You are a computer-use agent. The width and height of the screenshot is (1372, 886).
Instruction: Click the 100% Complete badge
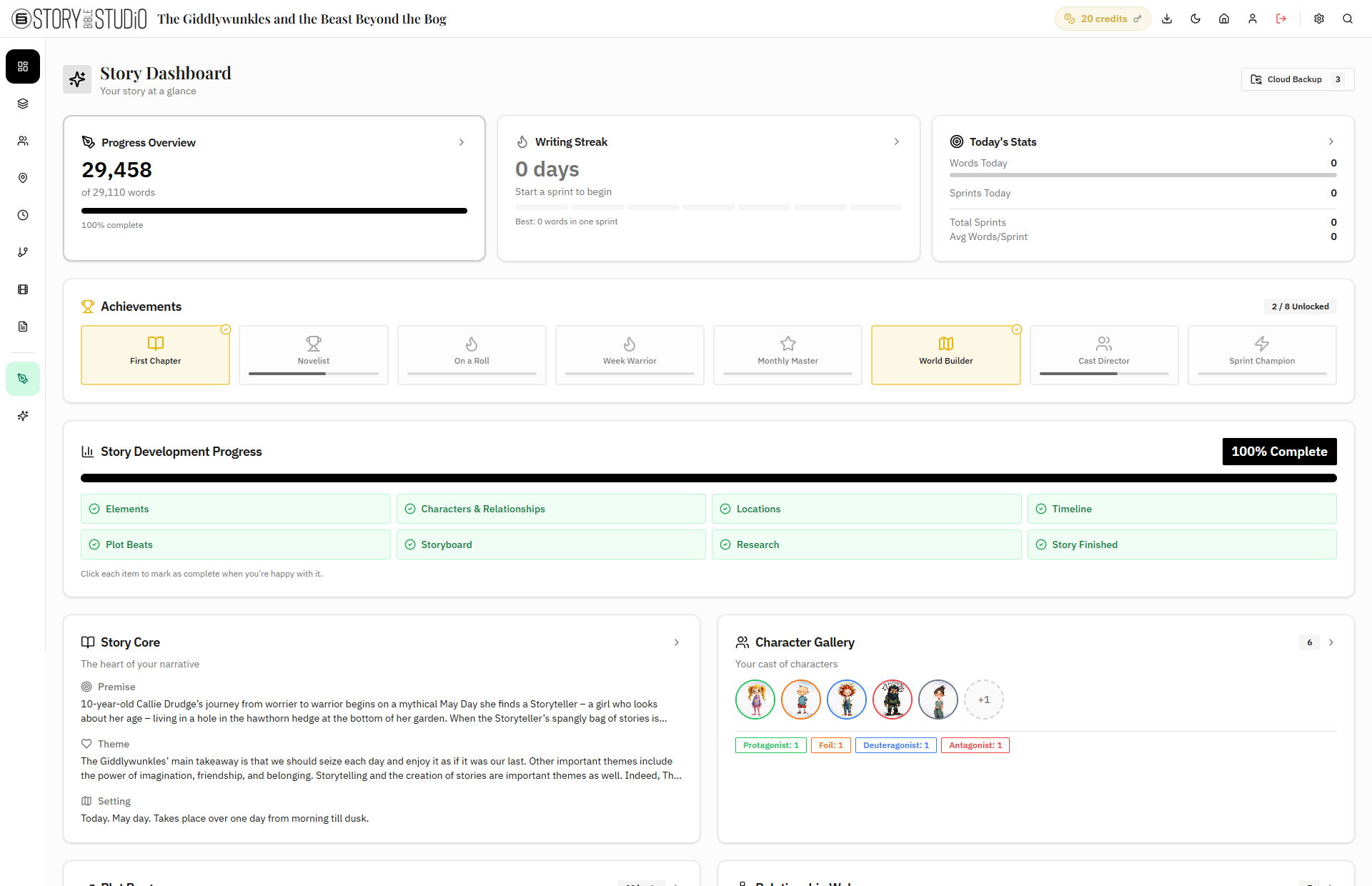1279,452
